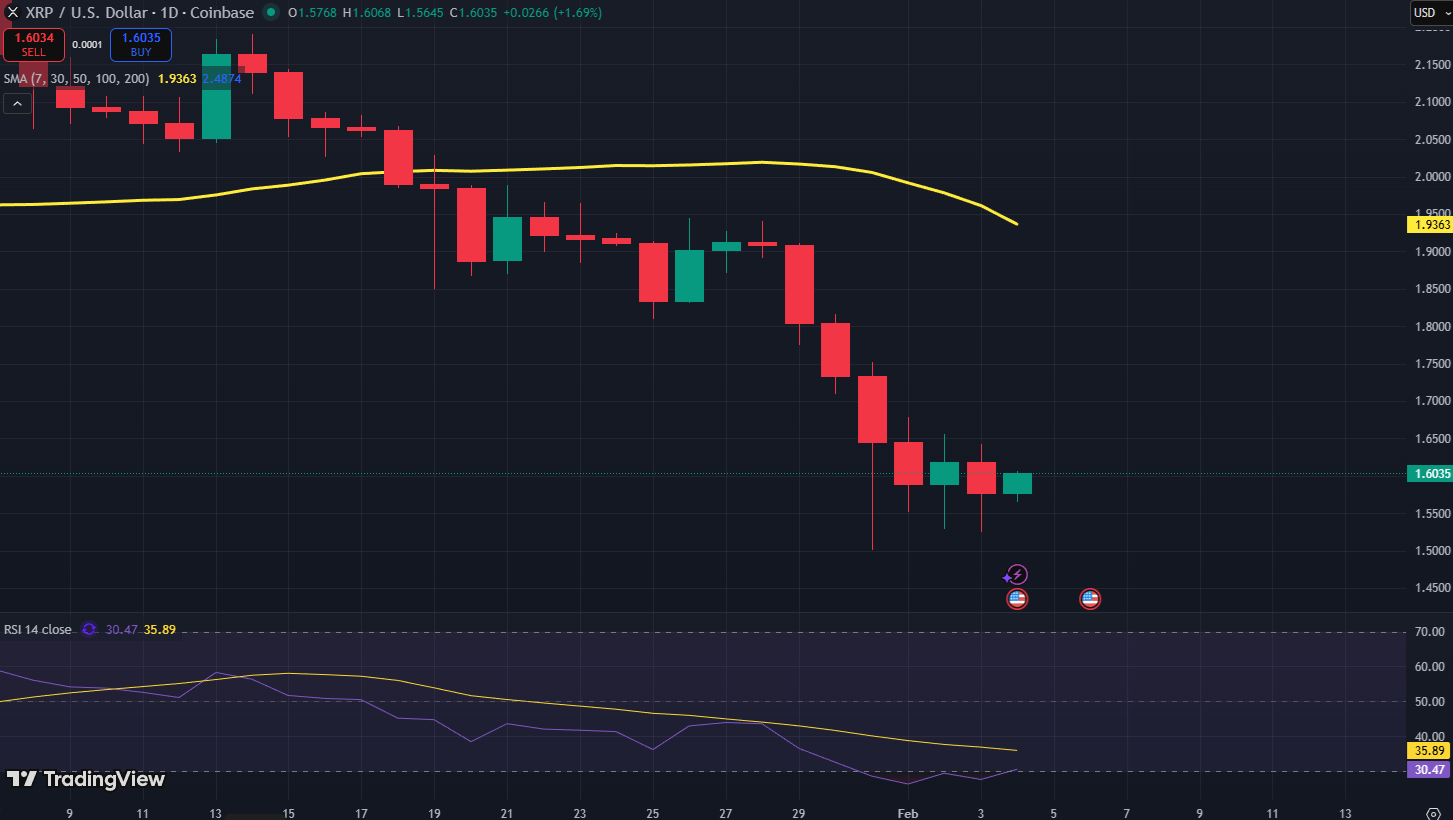Open the US flag event marker dated Feb 4
Screen dimensions: 1453x820
1016,599
